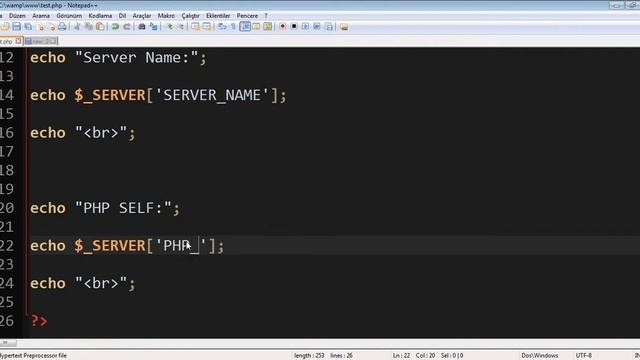Open the Görünüm menu

69,16
